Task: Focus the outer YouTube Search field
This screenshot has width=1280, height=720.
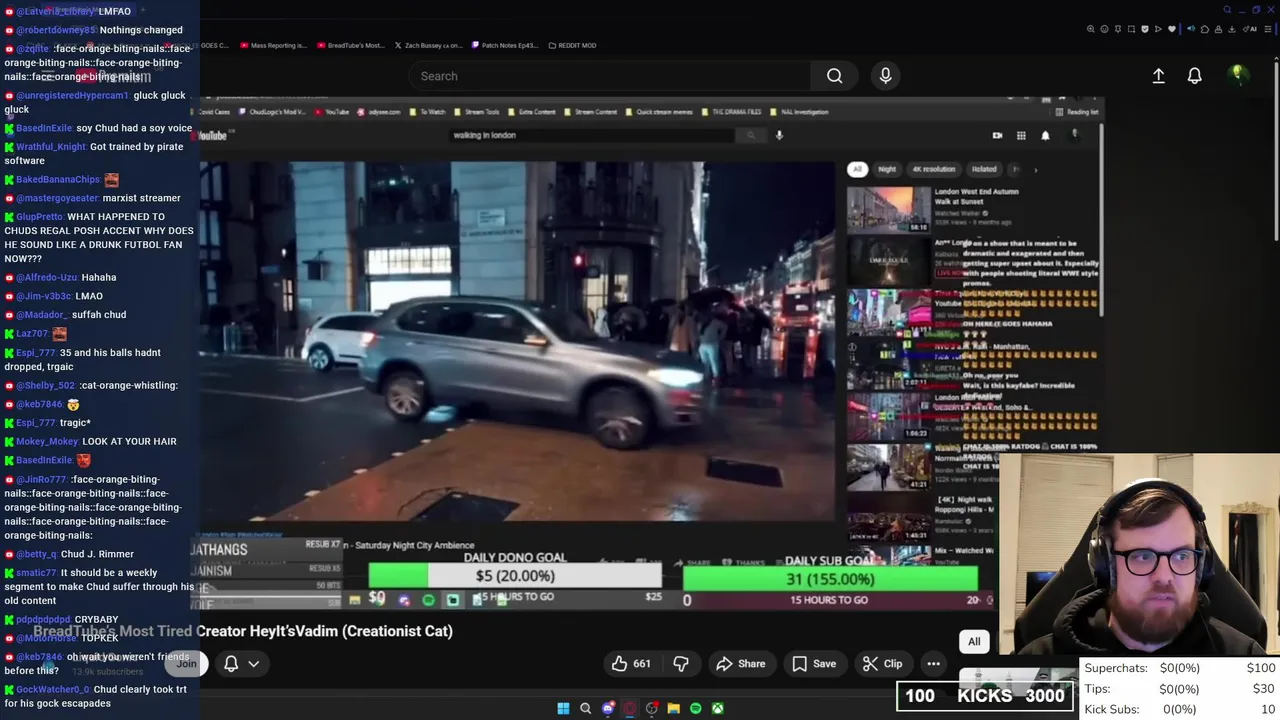Action: tap(610, 76)
